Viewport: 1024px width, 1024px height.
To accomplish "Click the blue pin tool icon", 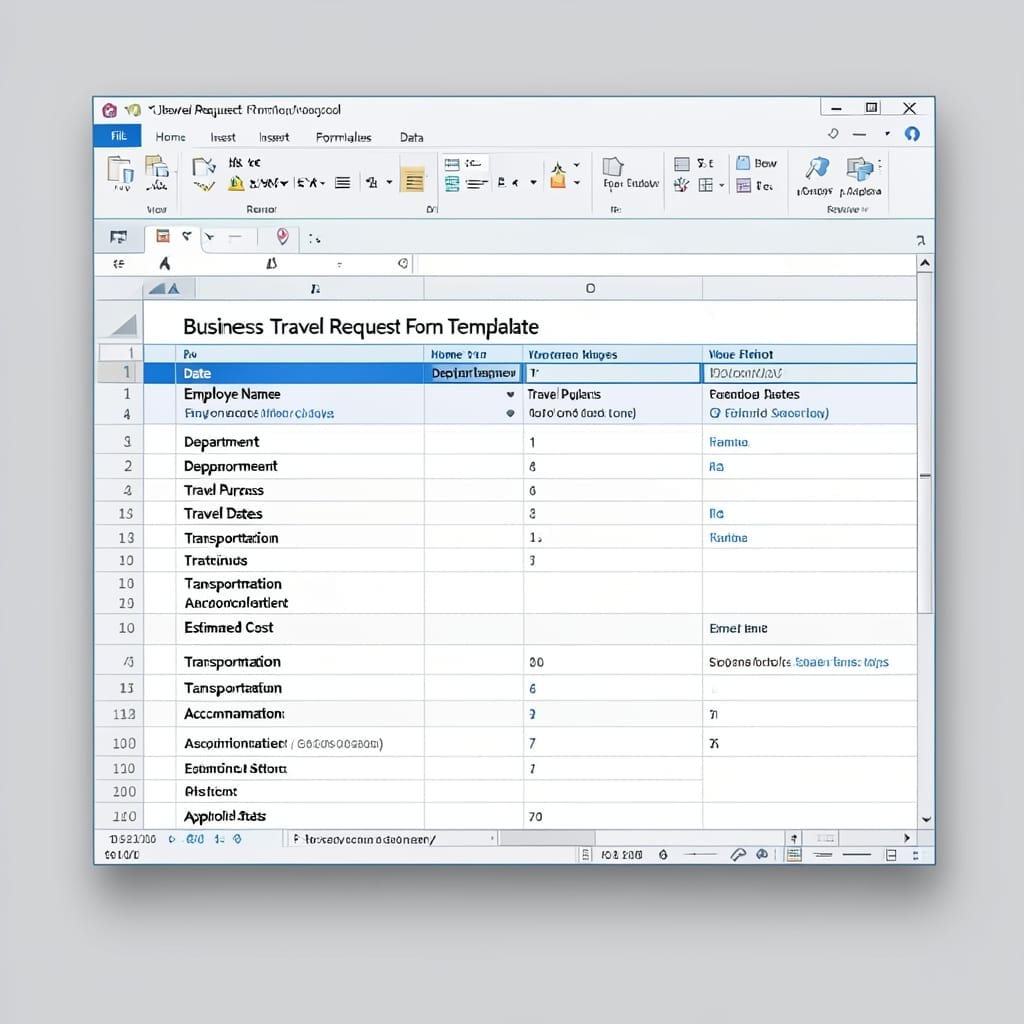I will [816, 168].
